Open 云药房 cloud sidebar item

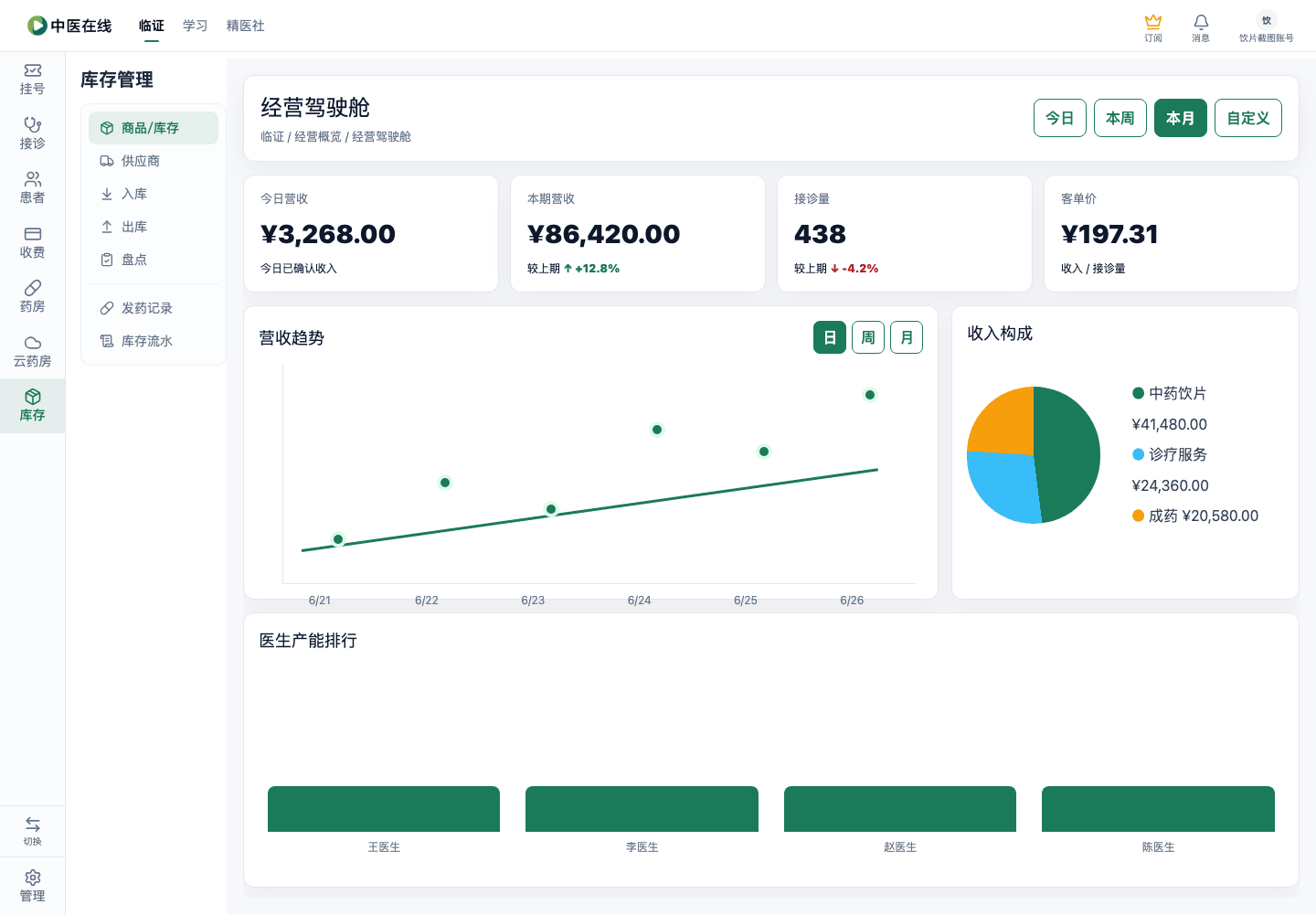click(x=33, y=351)
